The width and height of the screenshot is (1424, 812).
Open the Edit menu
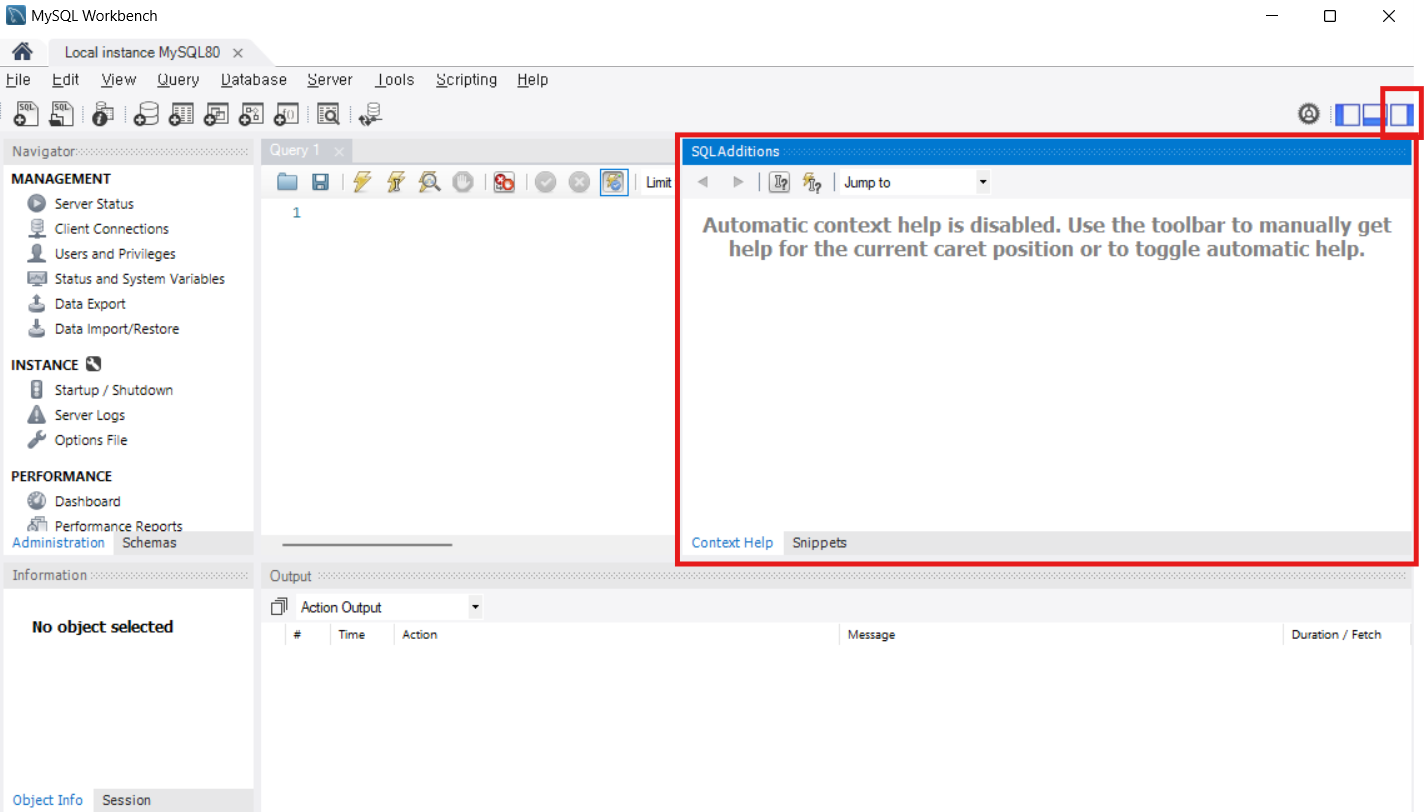pyautogui.click(x=65, y=80)
